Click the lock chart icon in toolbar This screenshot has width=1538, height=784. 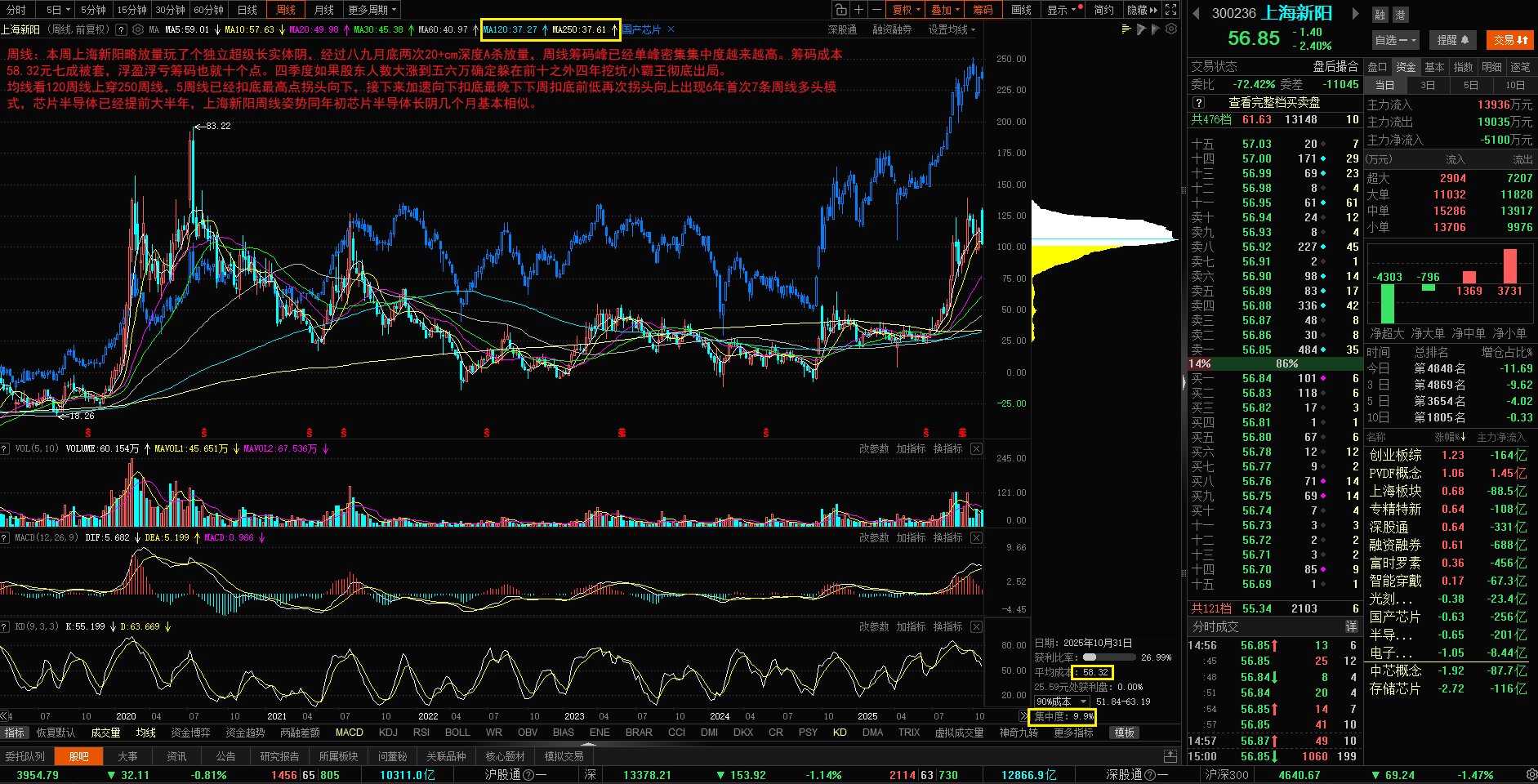[x=840, y=10]
